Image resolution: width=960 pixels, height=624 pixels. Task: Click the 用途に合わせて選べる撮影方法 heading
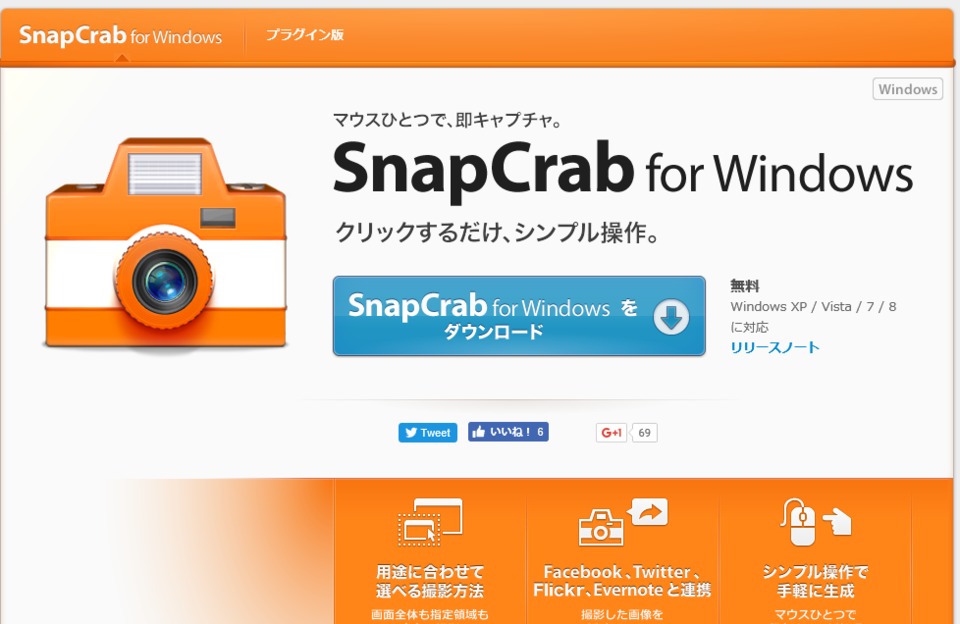pyautogui.click(x=430, y=581)
